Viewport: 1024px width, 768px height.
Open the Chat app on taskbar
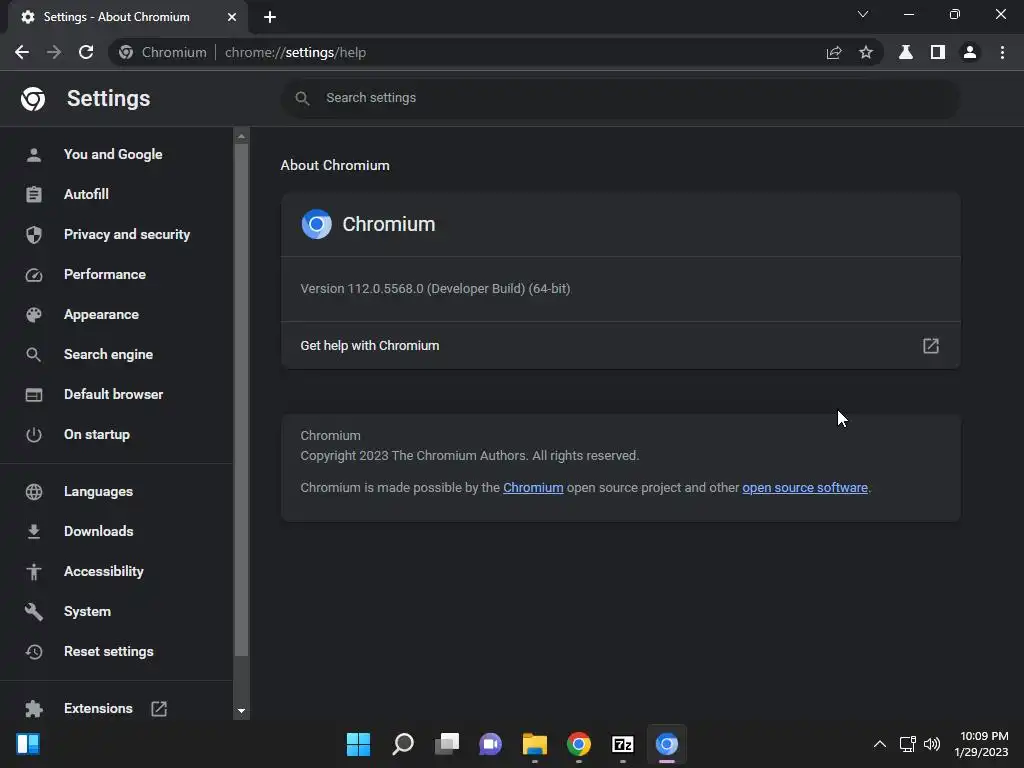(x=490, y=744)
